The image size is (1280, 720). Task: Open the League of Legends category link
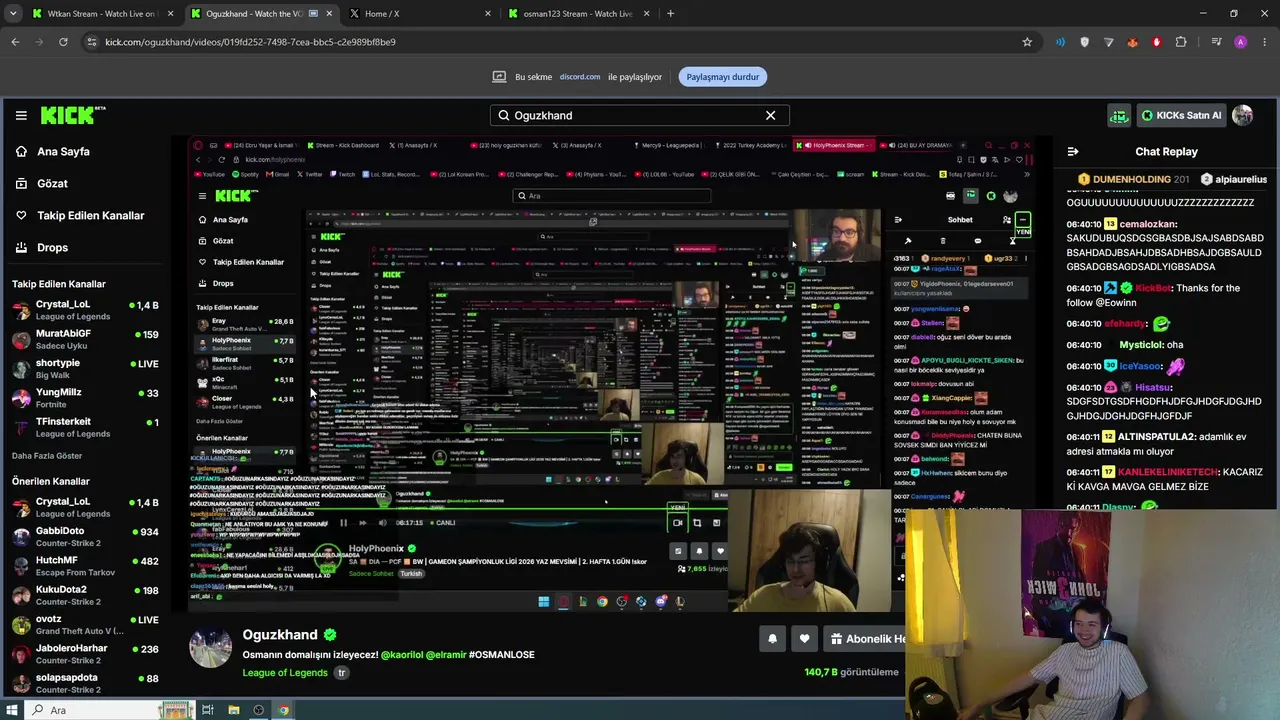click(285, 673)
